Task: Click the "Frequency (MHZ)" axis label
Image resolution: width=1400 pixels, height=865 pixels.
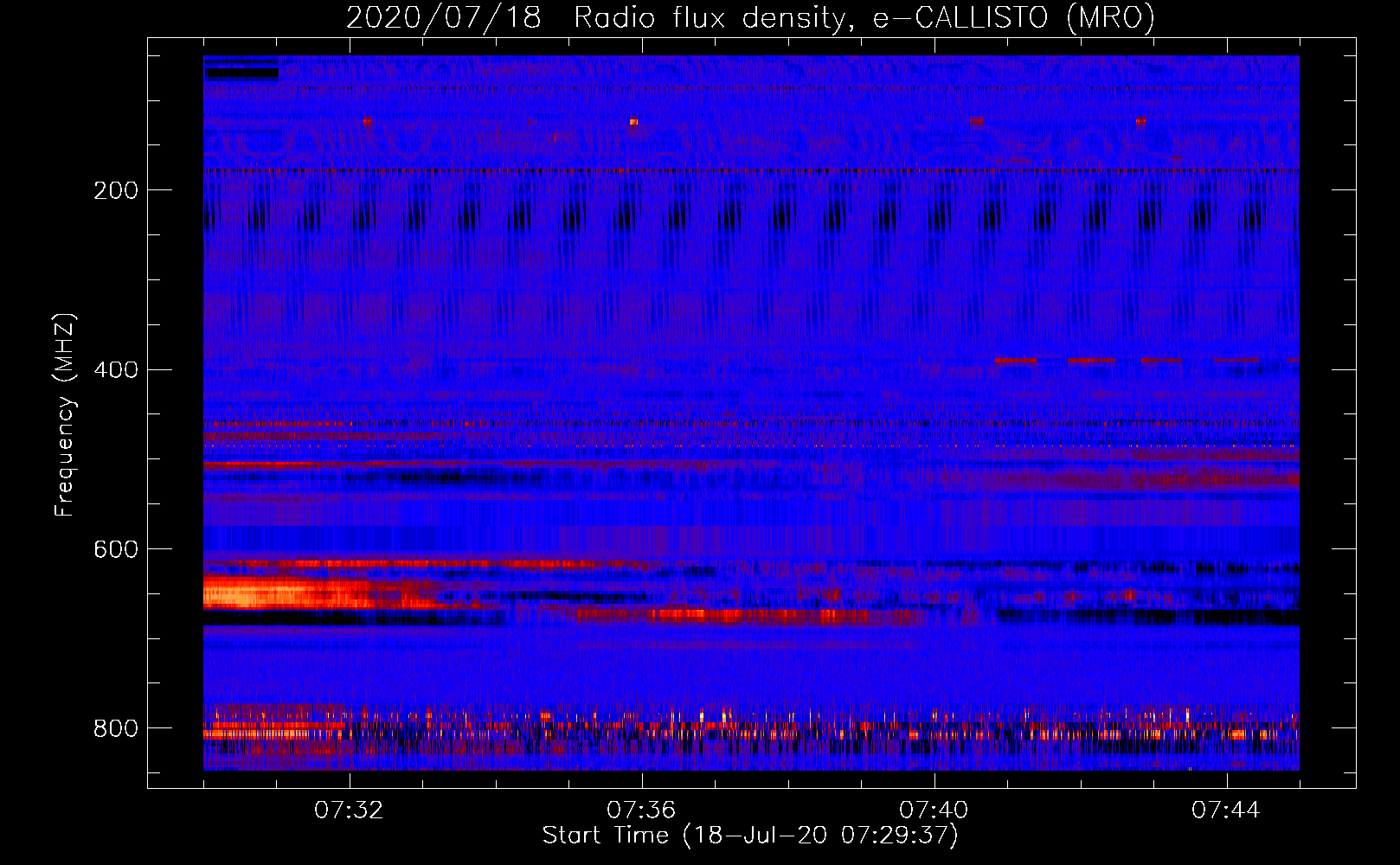Action: [x=65, y=414]
